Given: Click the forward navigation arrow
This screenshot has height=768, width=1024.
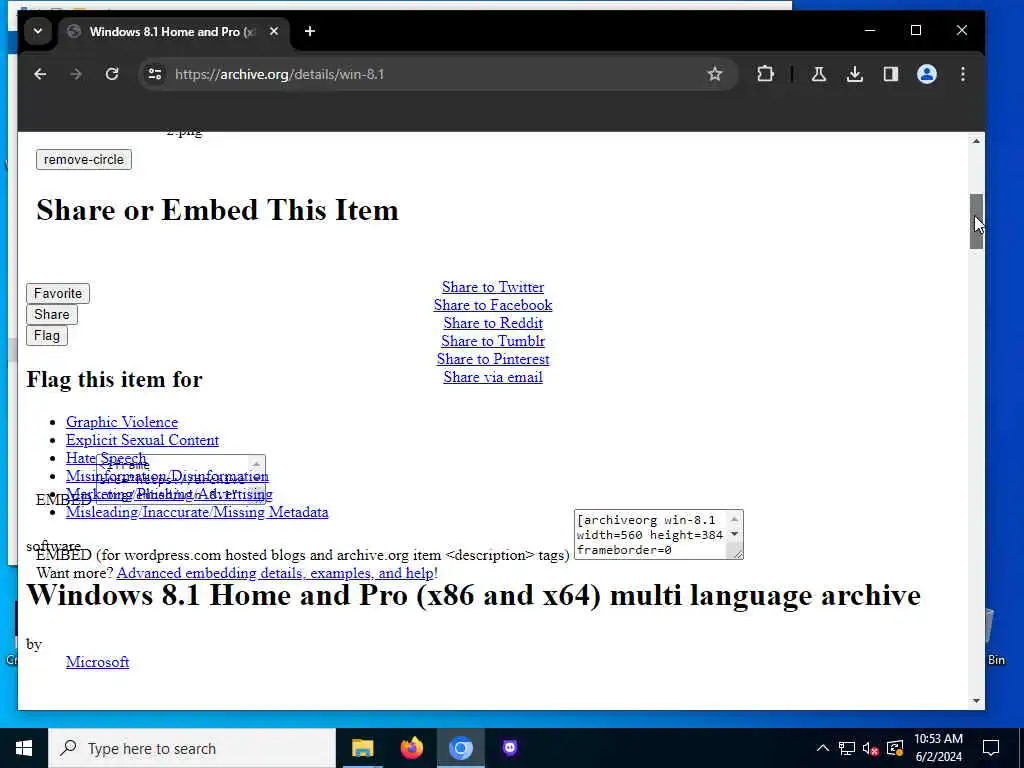Looking at the screenshot, I should click(76, 74).
